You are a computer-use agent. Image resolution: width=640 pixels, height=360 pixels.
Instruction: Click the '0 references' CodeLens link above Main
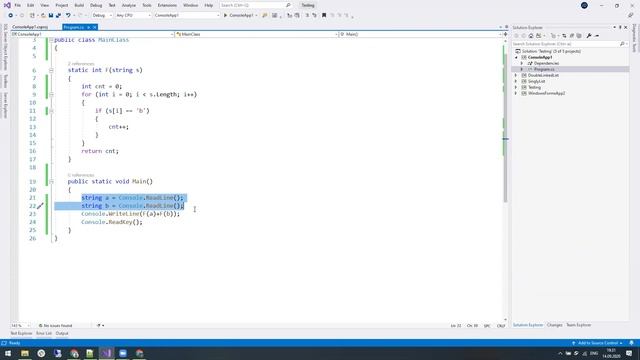click(81, 175)
